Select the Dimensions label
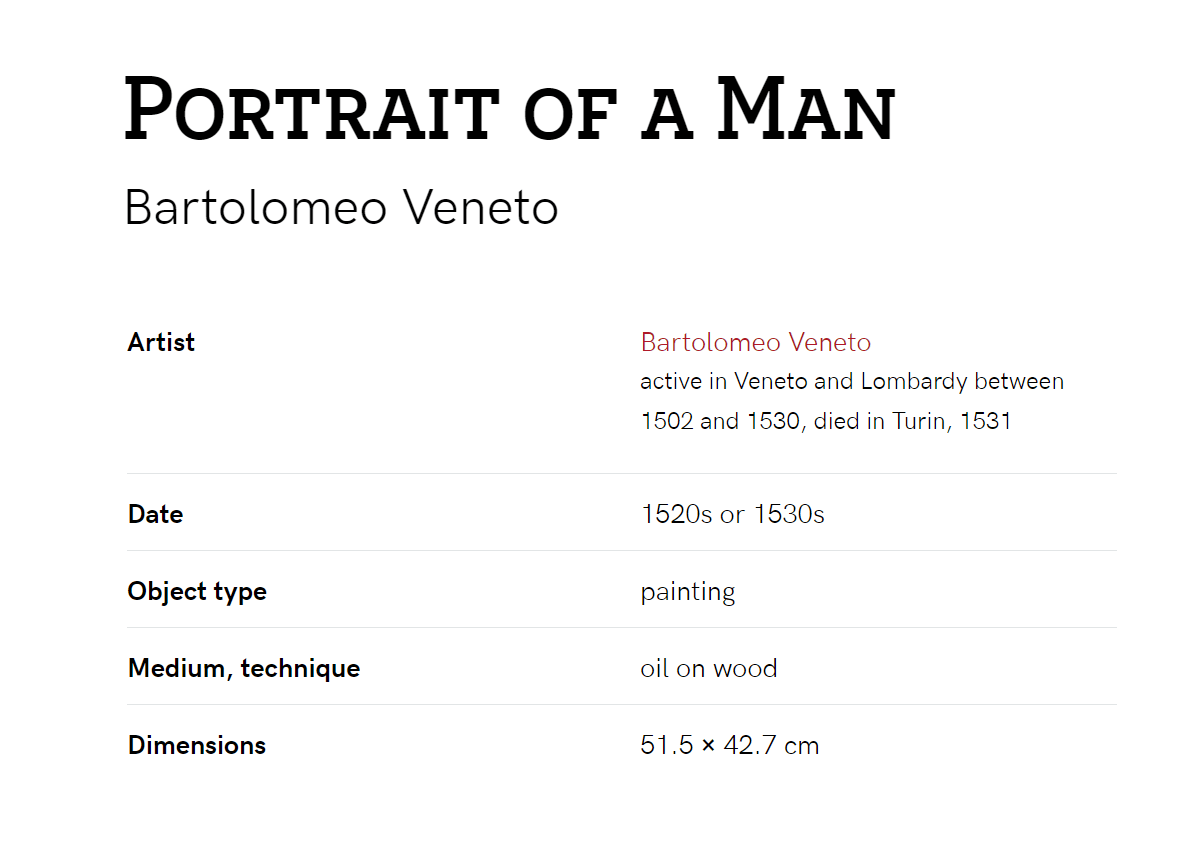Image resolution: width=1178 pixels, height=847 pixels. 197,746
